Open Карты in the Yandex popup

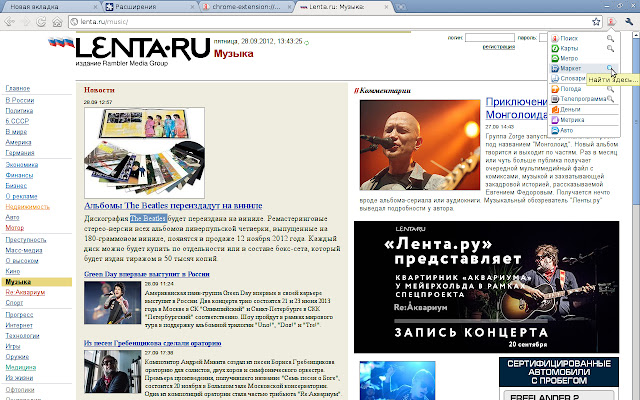pos(569,48)
